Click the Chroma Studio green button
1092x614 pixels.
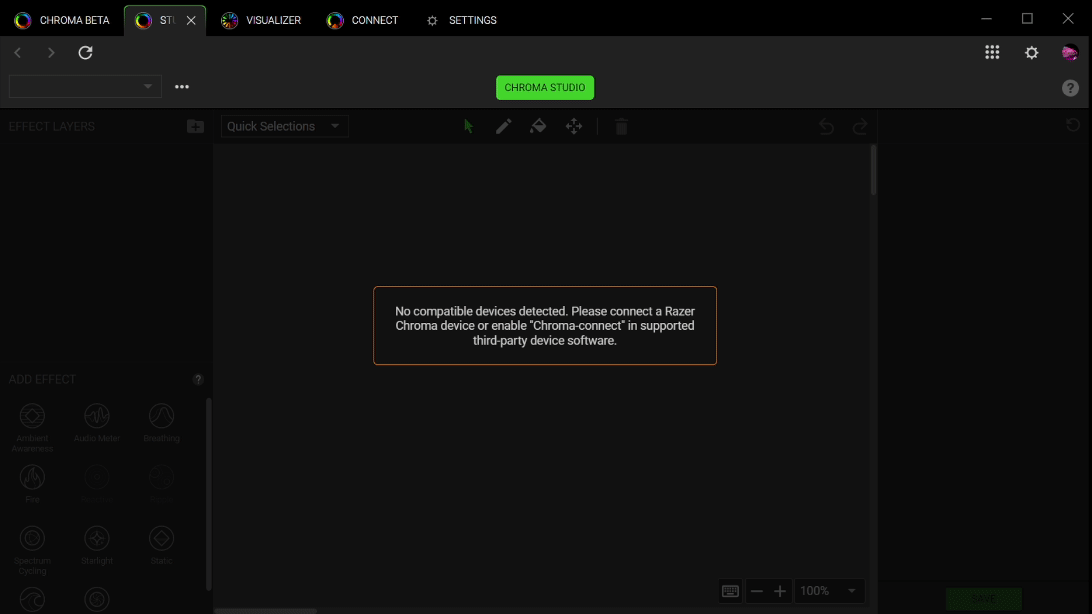[545, 88]
